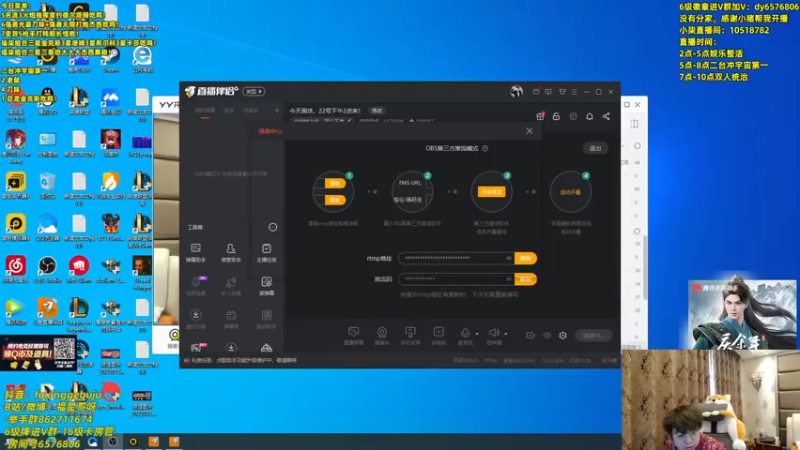Open the 房管助手 tool in the toolbox
Screen dimensions: 800x450
tap(231, 253)
